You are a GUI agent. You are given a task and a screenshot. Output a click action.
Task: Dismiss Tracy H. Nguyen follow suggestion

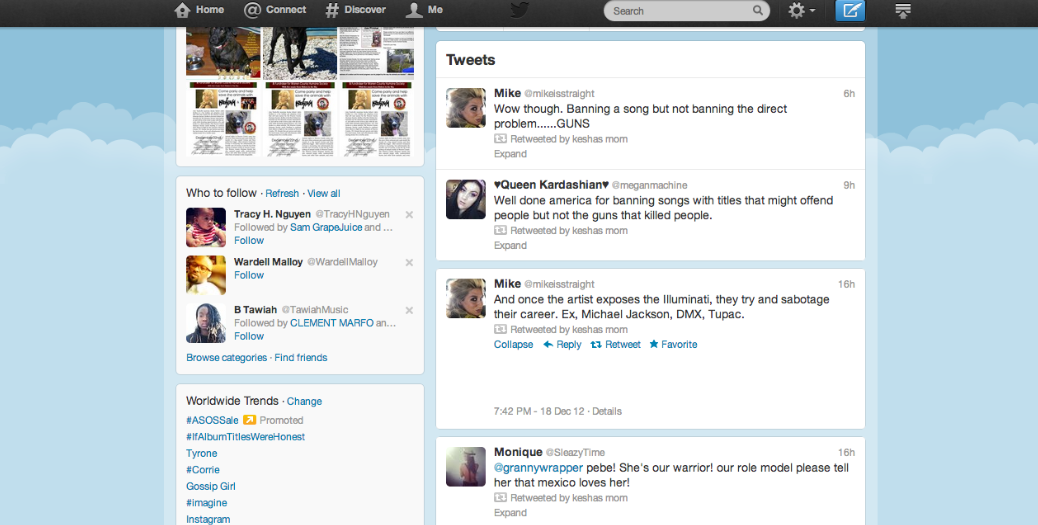coord(409,215)
